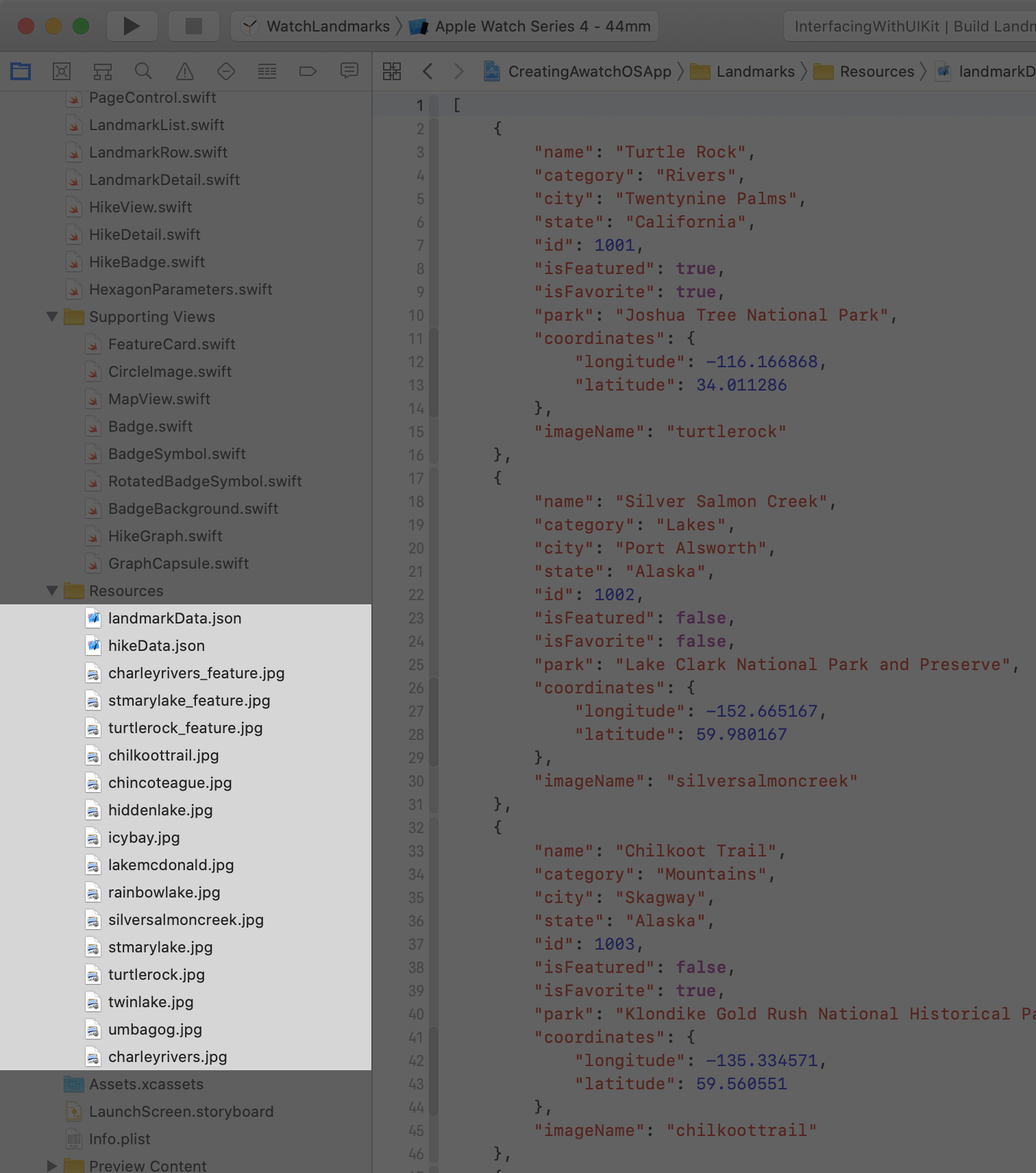The width and height of the screenshot is (1036, 1173).
Task: Open MapView.swift
Action: (159, 399)
